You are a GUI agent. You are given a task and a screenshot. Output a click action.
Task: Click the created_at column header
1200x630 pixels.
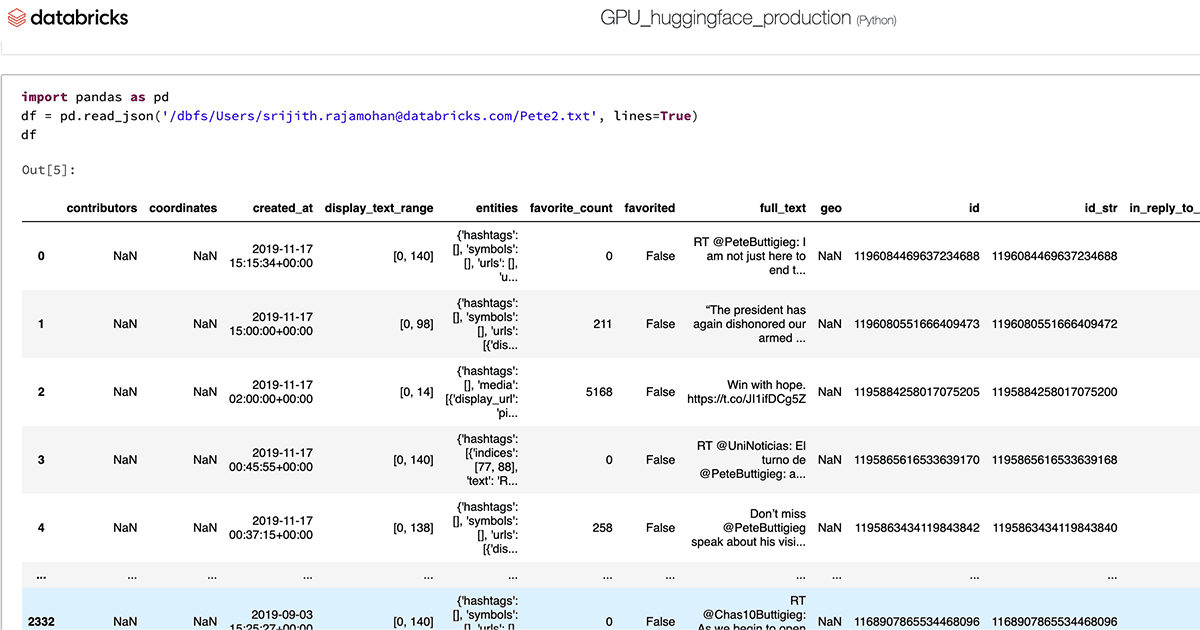point(282,208)
